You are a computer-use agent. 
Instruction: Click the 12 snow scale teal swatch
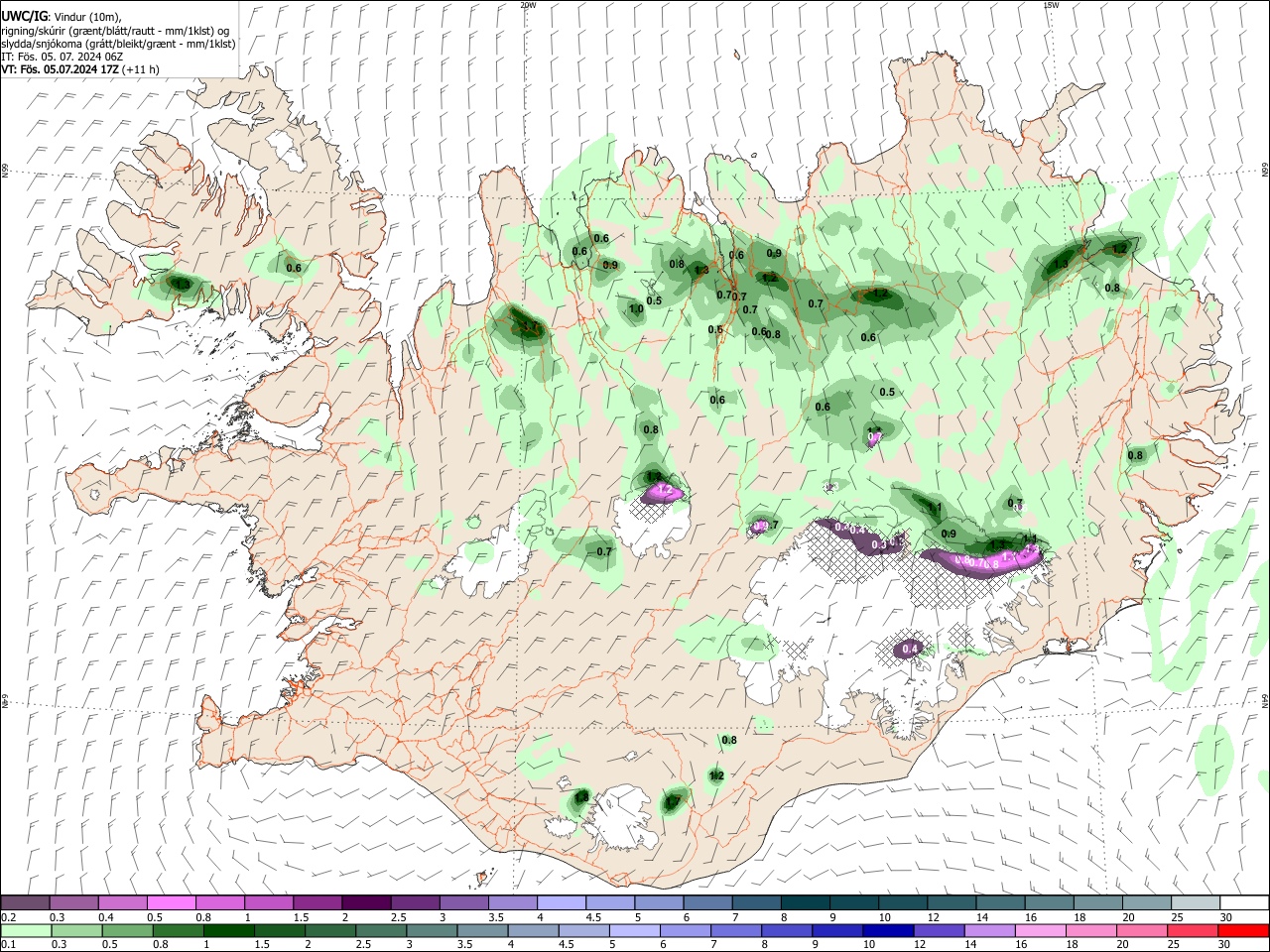952,902
